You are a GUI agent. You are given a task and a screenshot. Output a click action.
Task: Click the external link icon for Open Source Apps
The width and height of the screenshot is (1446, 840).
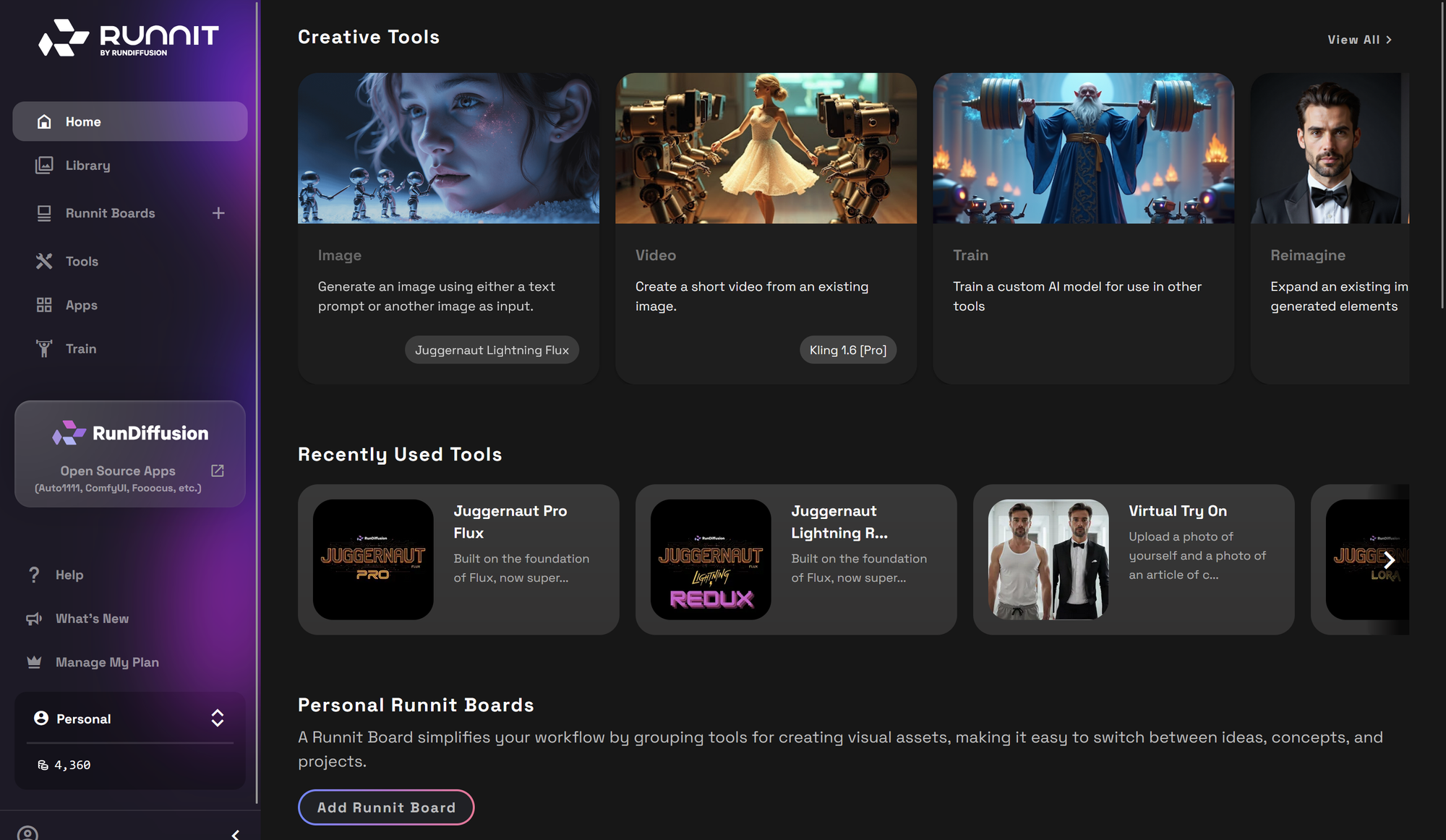pos(218,471)
